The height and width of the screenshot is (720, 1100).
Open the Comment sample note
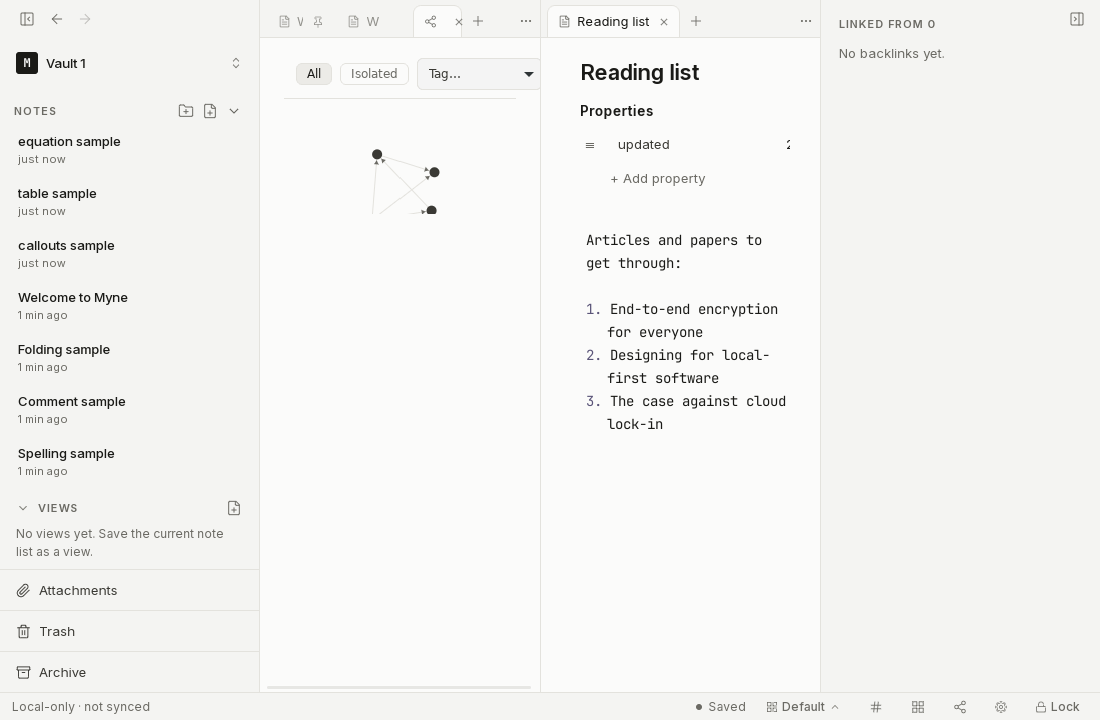click(129, 409)
